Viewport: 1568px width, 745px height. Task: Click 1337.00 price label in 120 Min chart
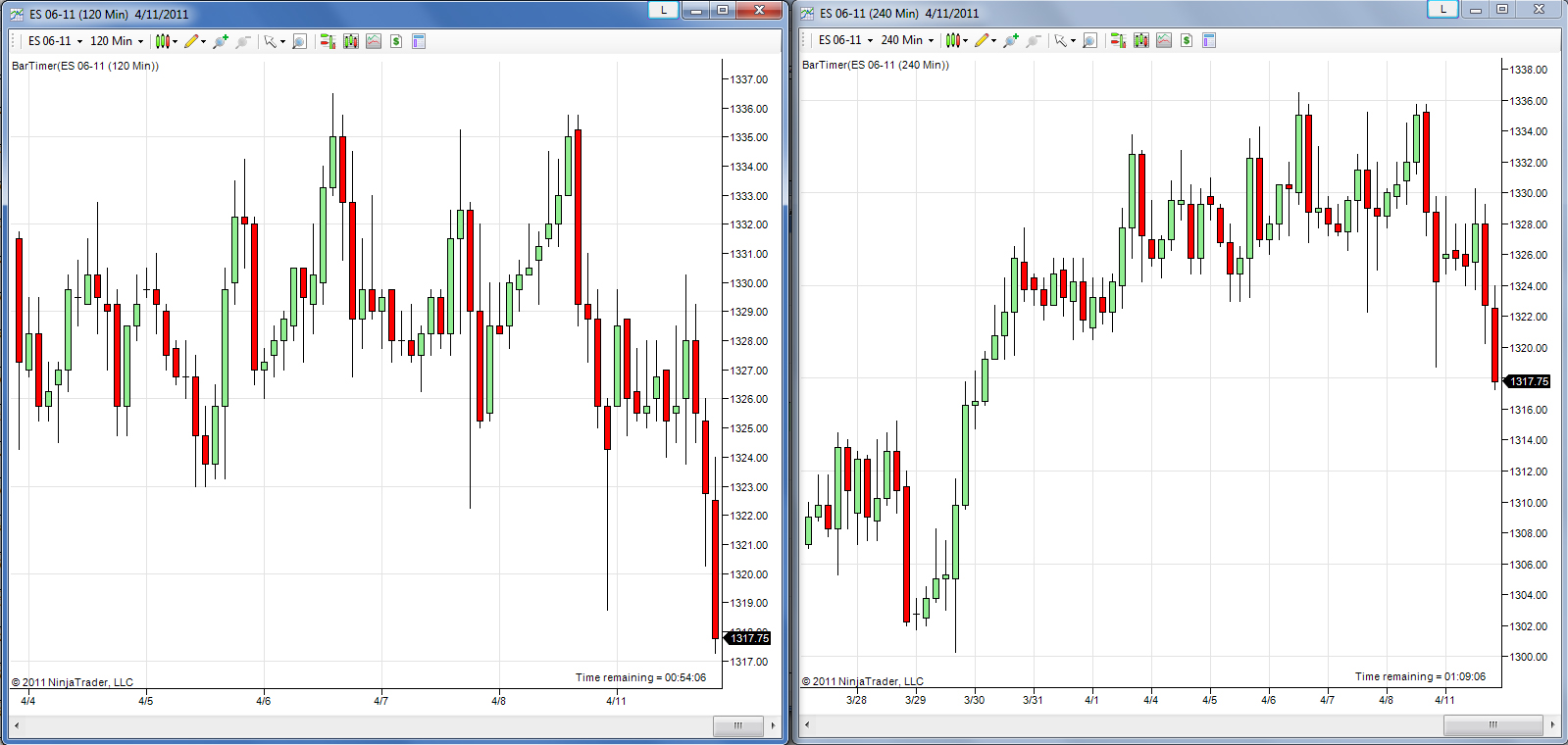[x=749, y=79]
